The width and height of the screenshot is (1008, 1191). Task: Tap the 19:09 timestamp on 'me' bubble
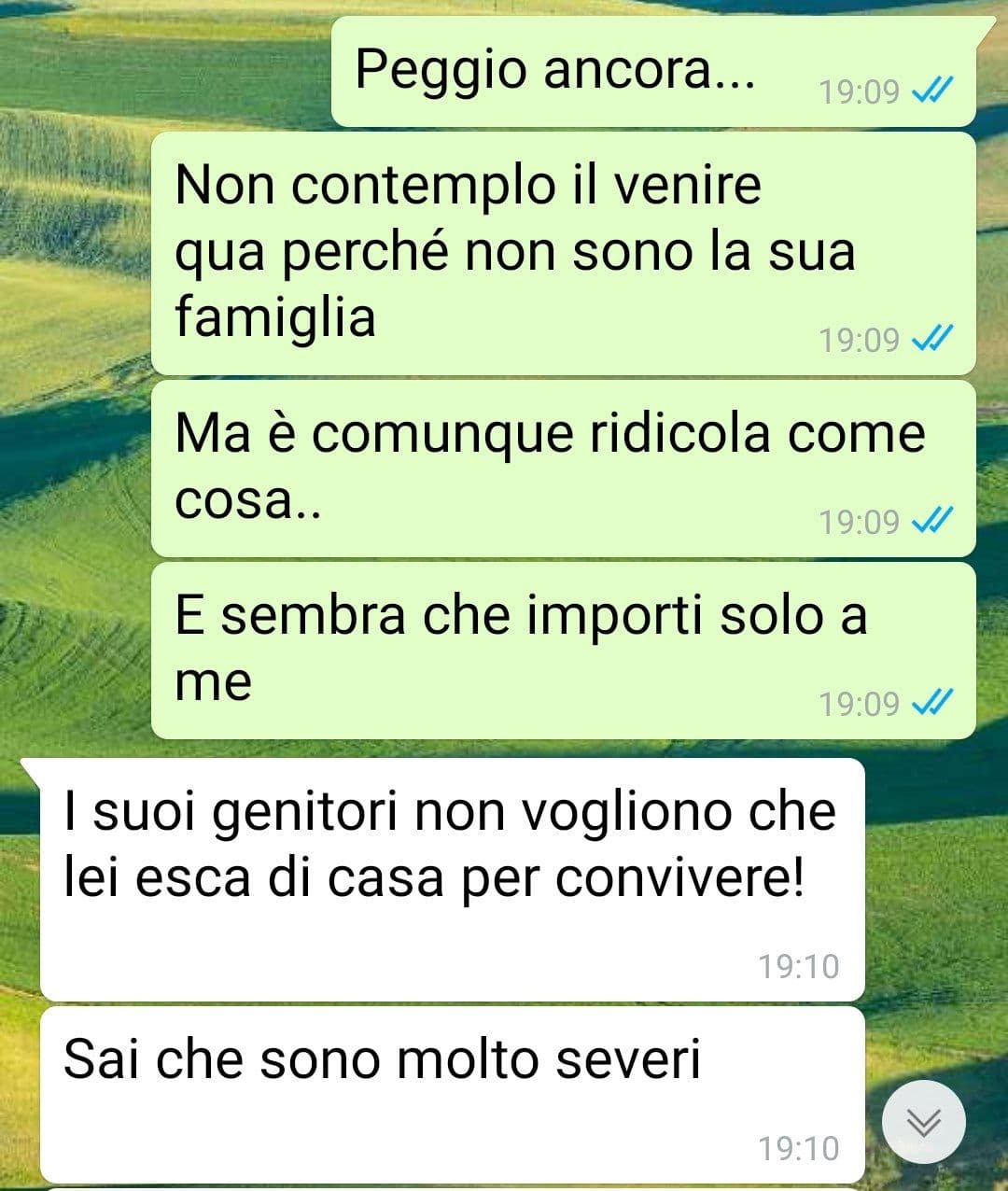(860, 704)
